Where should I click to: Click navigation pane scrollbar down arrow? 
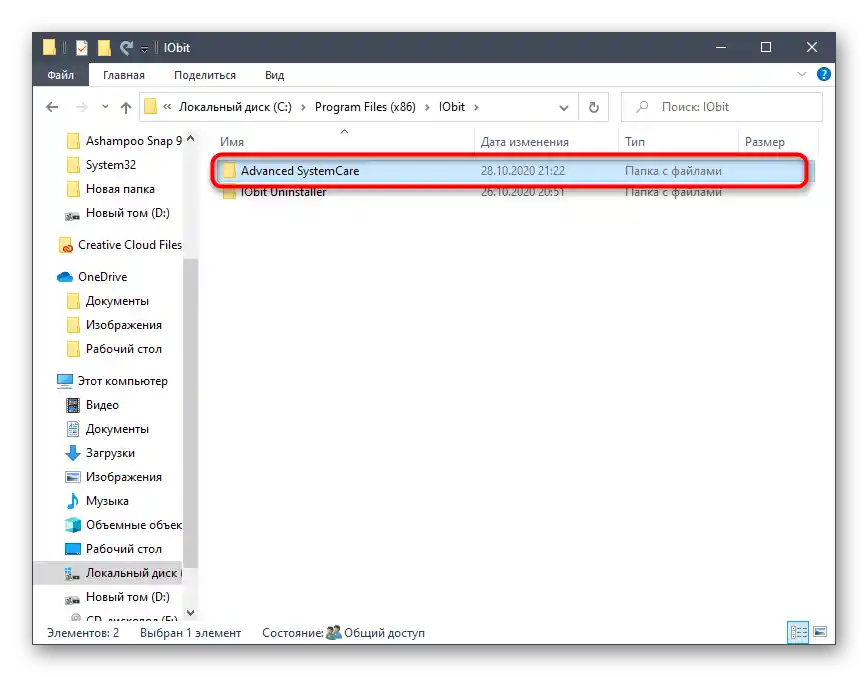pos(190,612)
